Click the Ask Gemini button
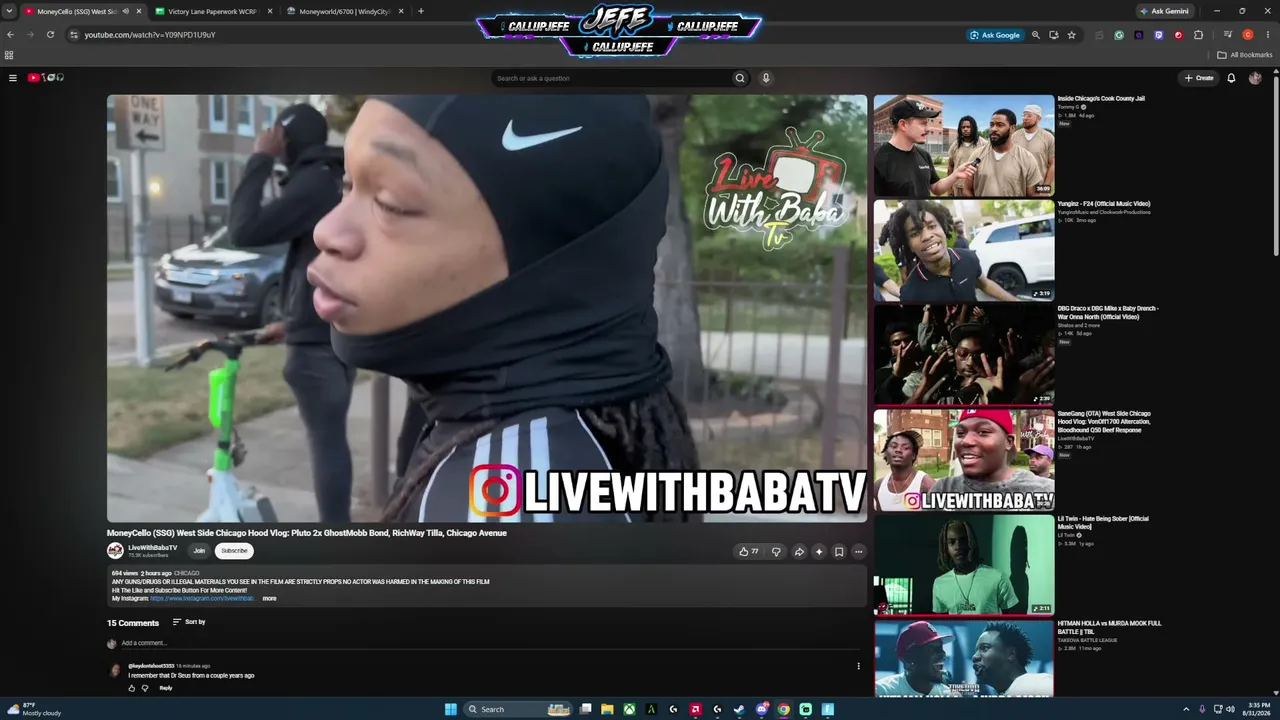 (x=1164, y=11)
